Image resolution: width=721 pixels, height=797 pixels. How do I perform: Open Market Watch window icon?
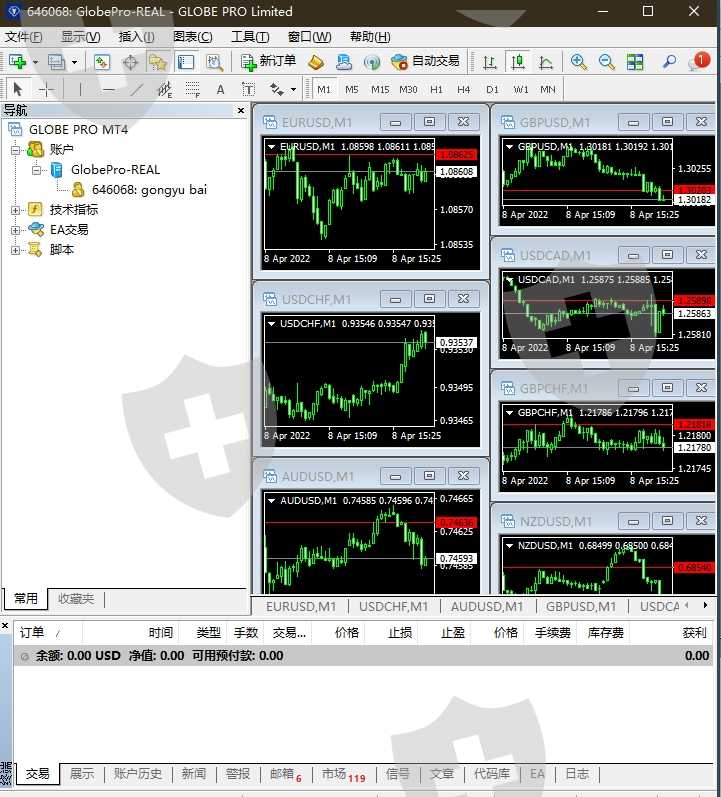tap(102, 62)
